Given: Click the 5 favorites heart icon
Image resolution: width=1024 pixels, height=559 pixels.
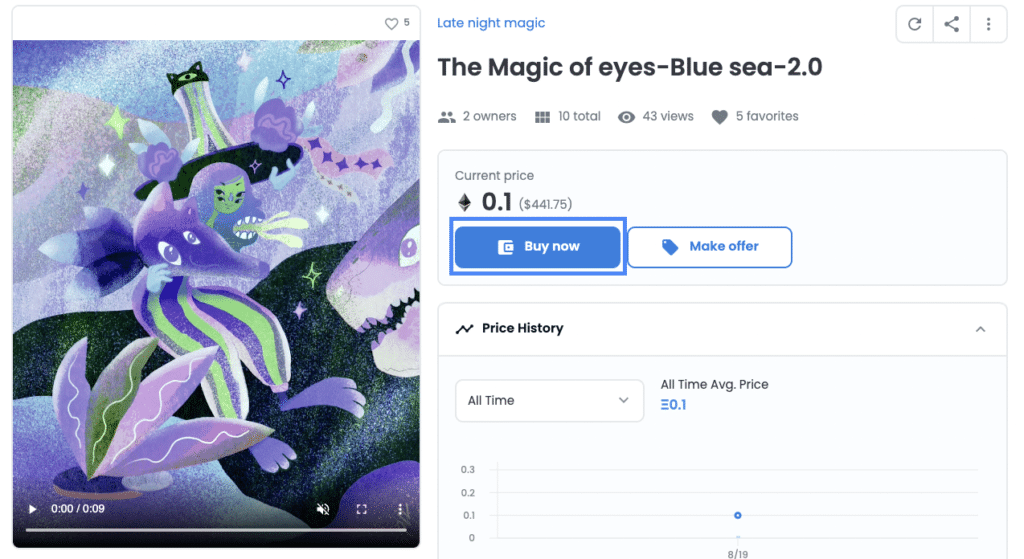Looking at the screenshot, I should coord(719,117).
